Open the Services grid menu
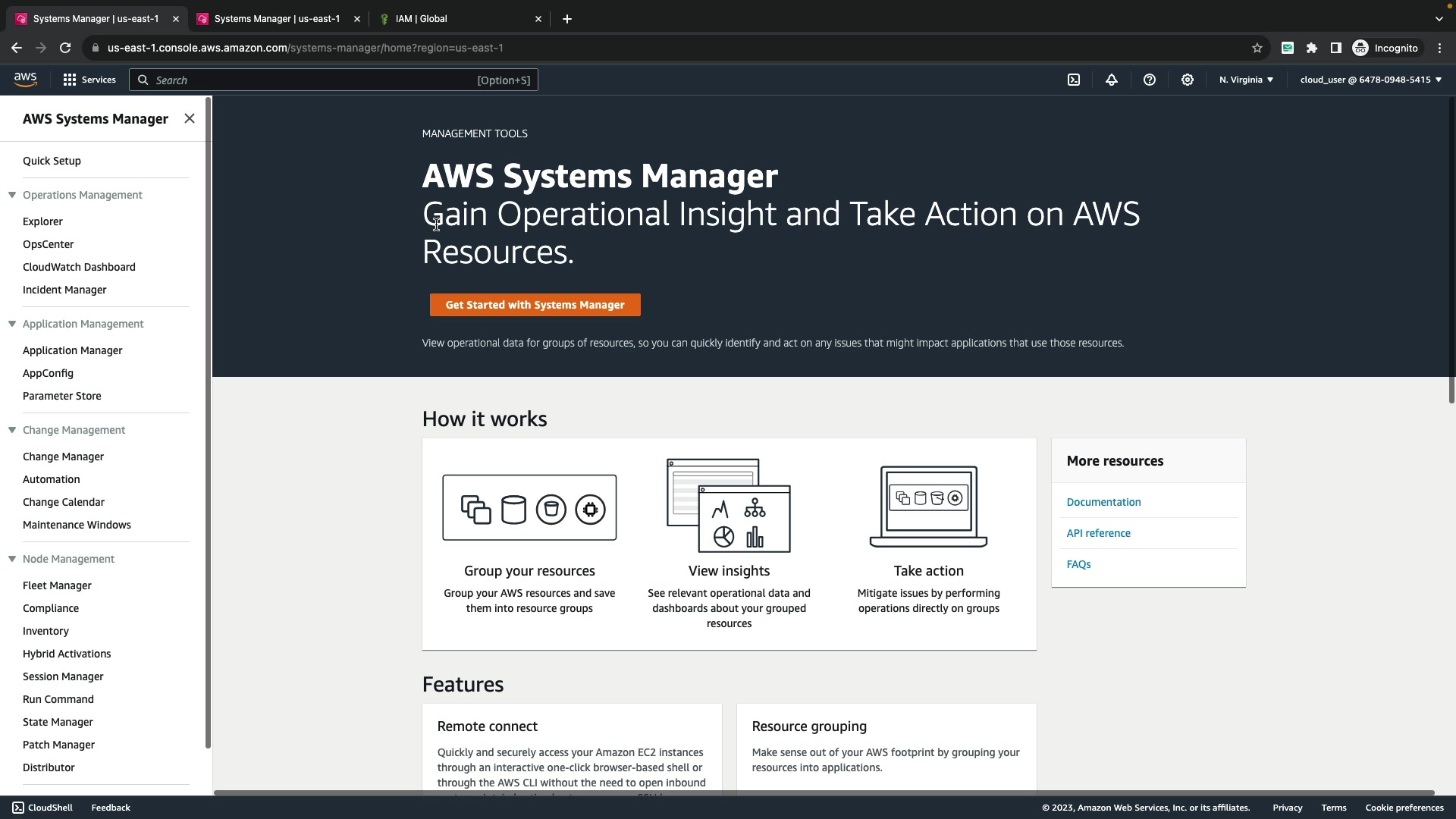 tap(89, 80)
